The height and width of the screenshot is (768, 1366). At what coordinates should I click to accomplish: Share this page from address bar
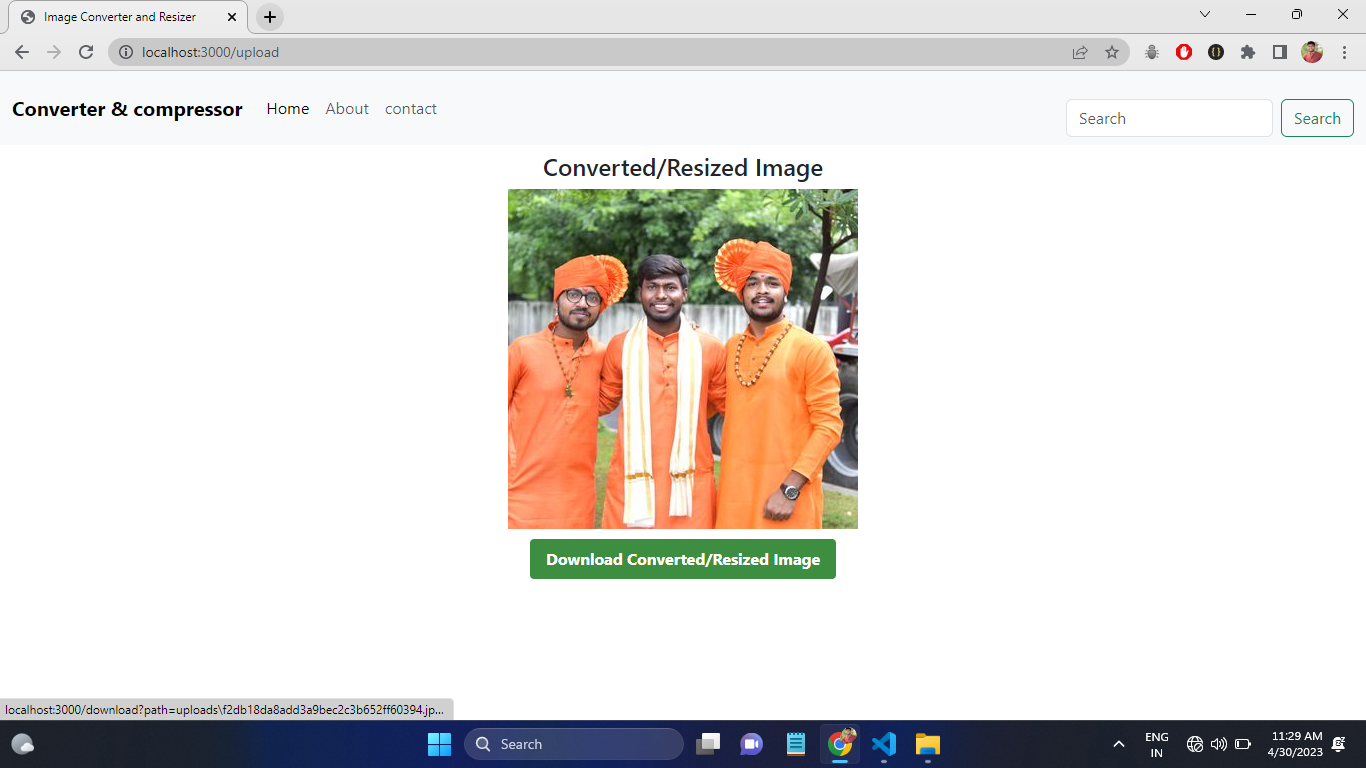[1080, 52]
